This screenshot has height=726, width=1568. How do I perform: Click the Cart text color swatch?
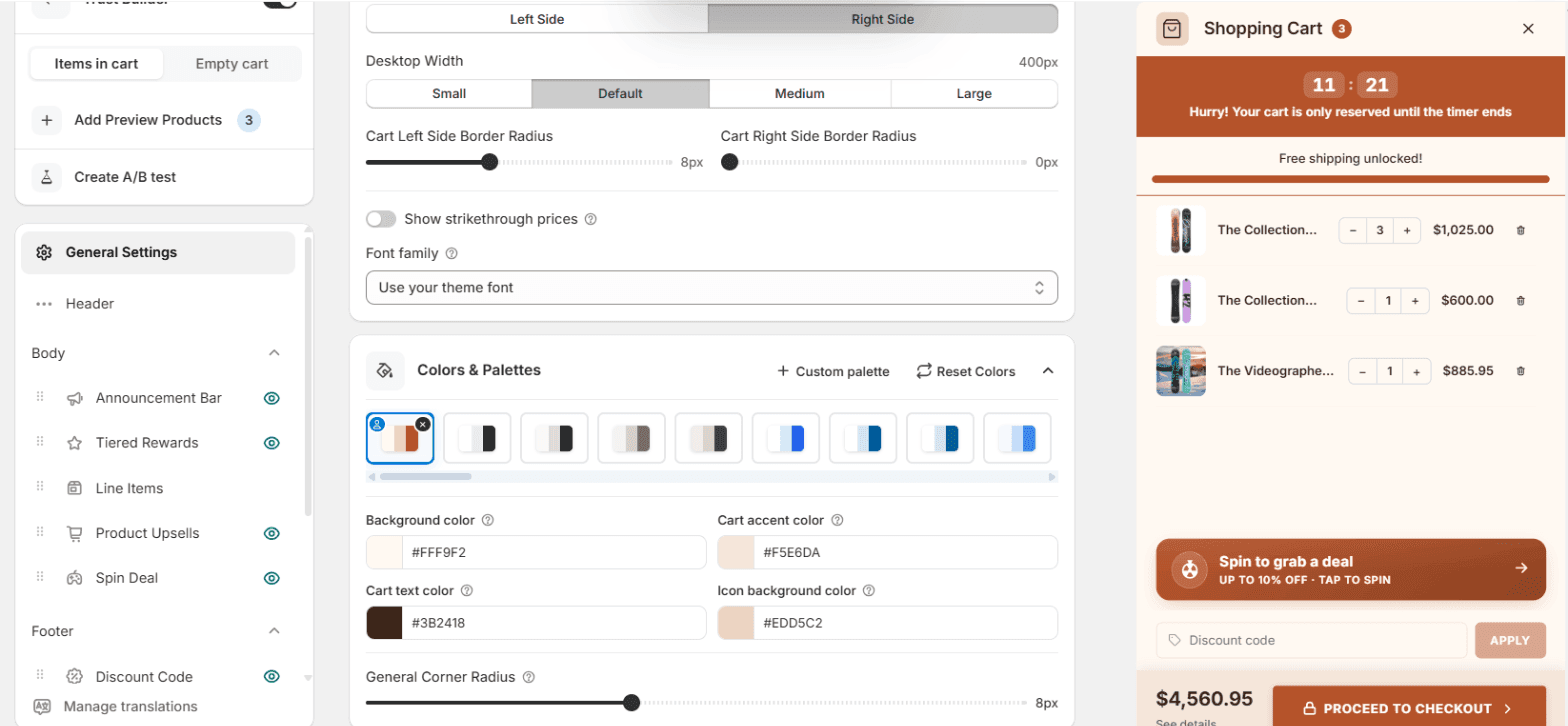tap(384, 623)
